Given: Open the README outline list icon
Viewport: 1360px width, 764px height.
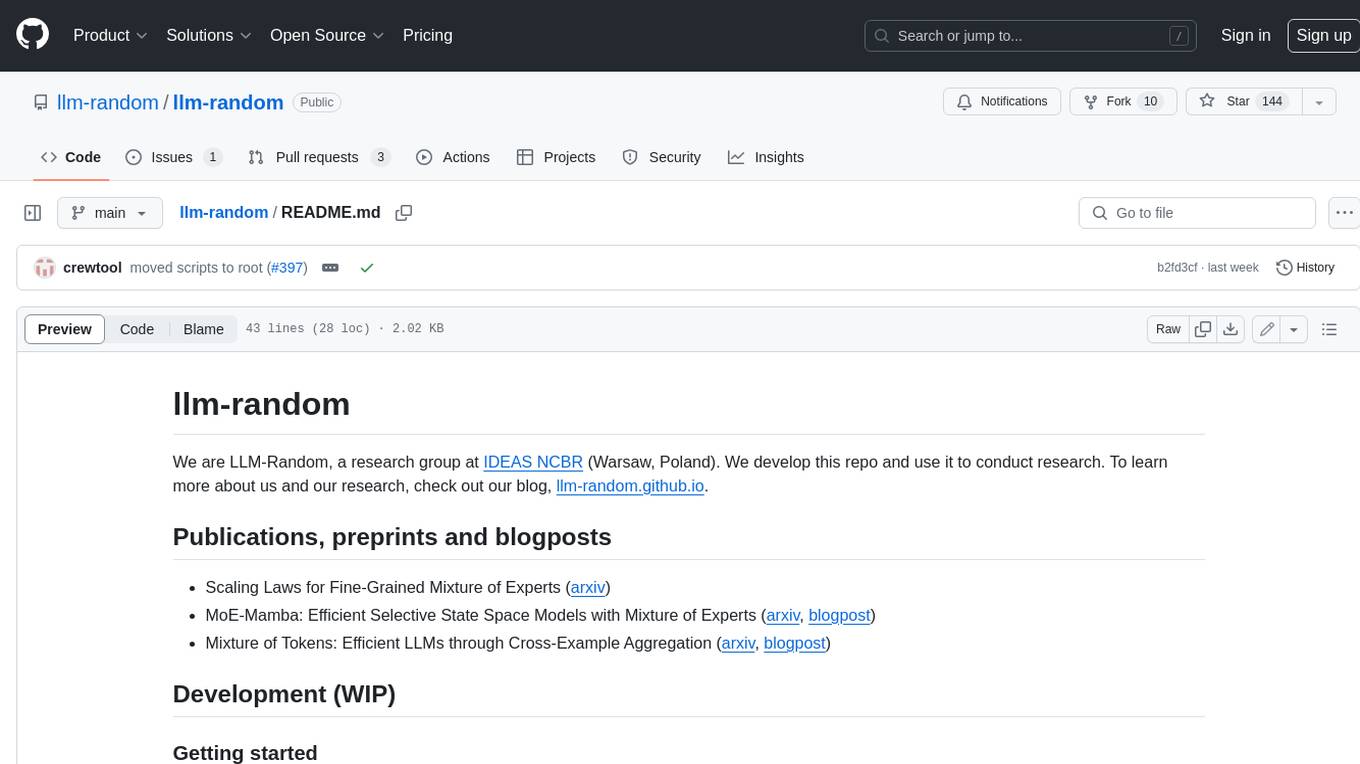Looking at the screenshot, I should [1329, 329].
